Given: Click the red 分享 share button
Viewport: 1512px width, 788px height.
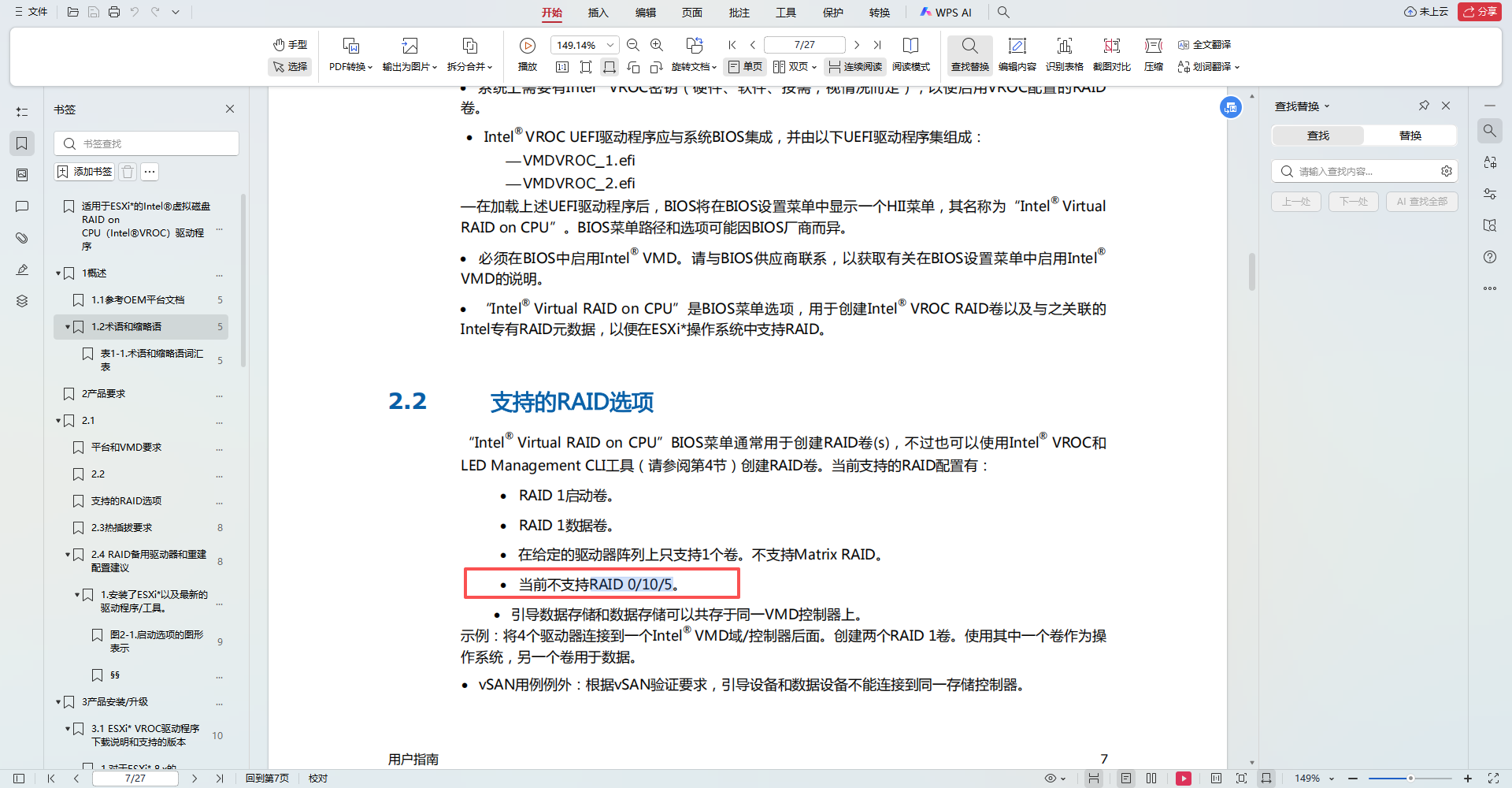Looking at the screenshot, I should point(1480,12).
